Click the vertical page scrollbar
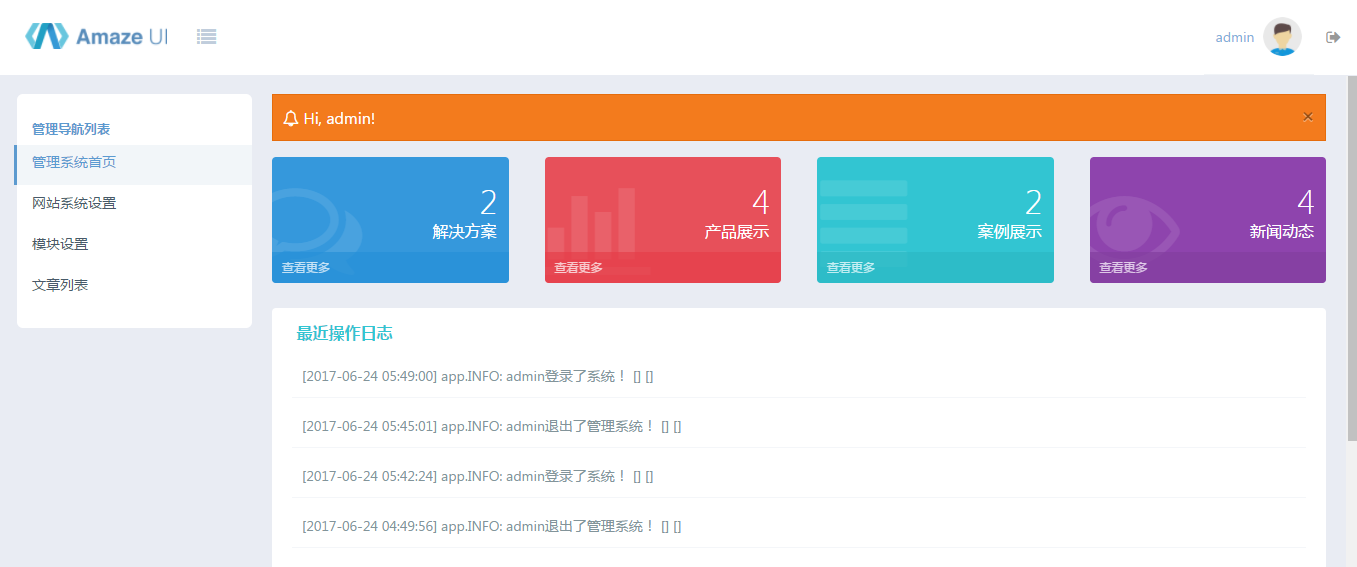The width and height of the screenshot is (1357, 567). click(x=1352, y=260)
